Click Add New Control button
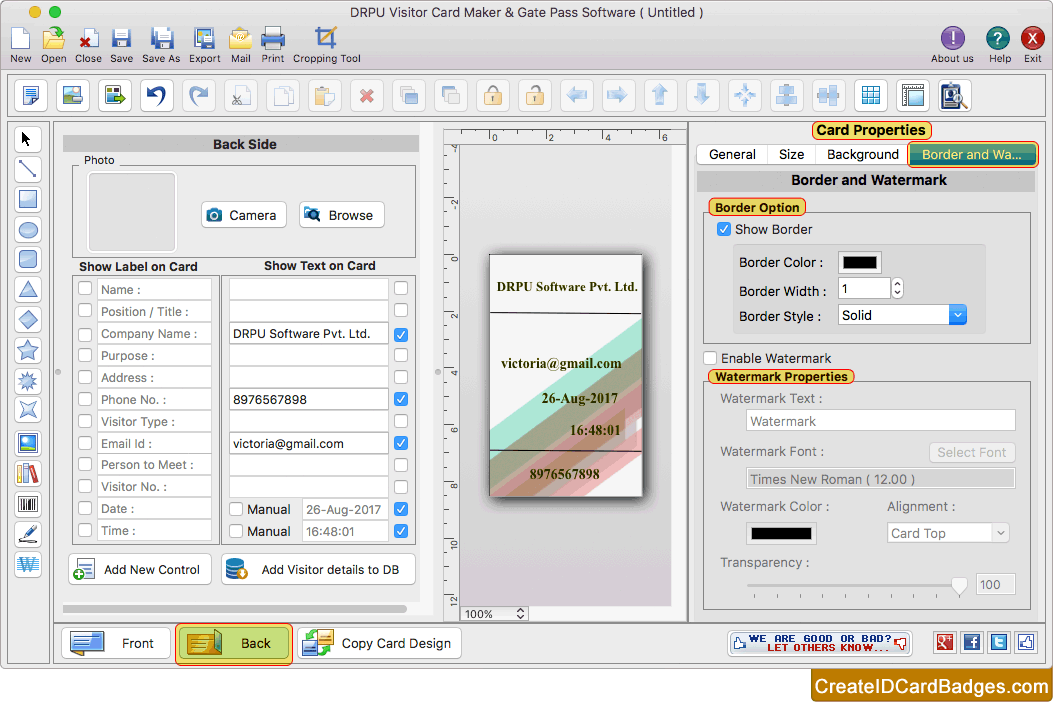The image size is (1053, 702). tap(140, 570)
